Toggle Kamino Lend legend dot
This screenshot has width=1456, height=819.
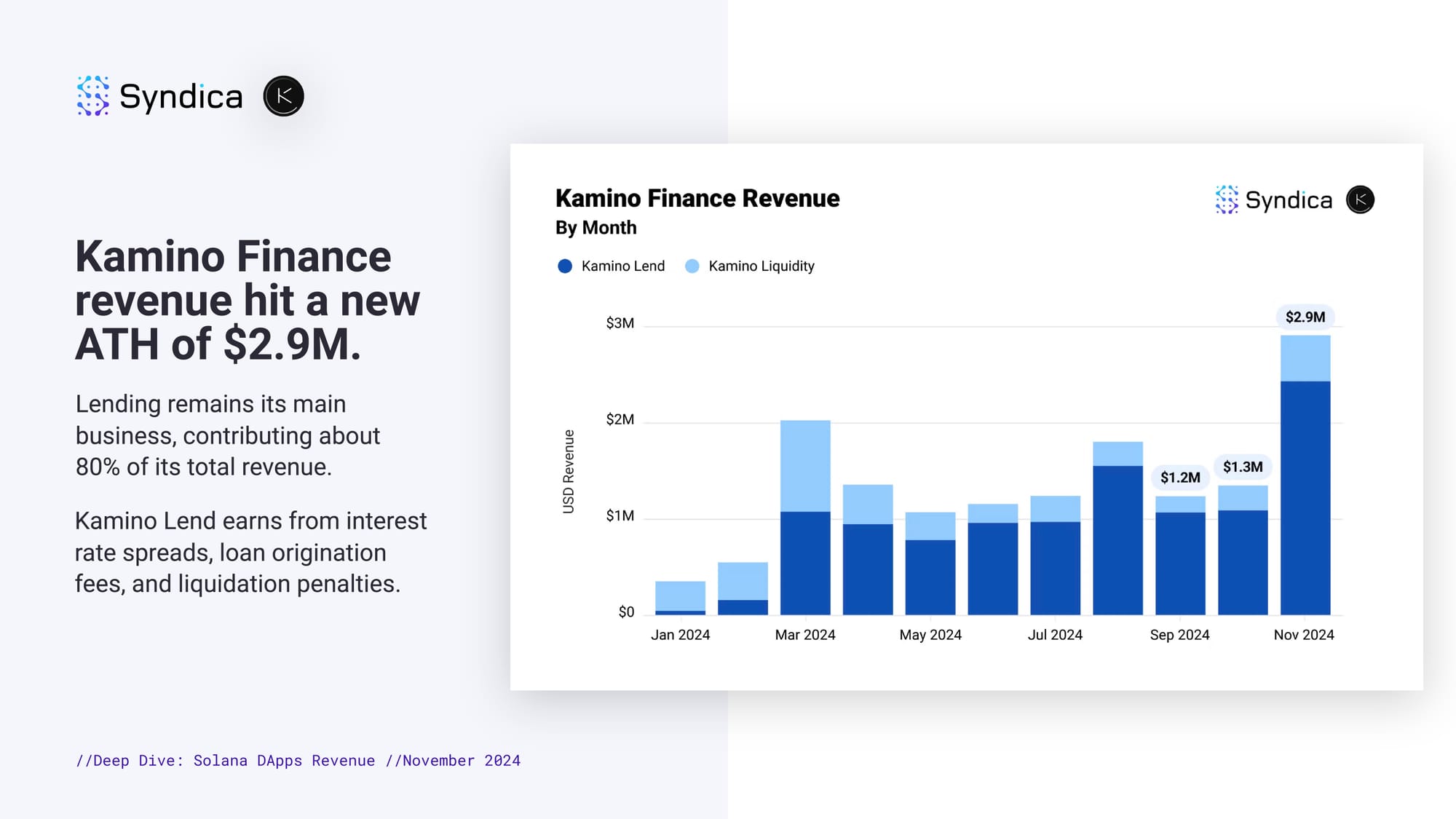[x=565, y=266]
